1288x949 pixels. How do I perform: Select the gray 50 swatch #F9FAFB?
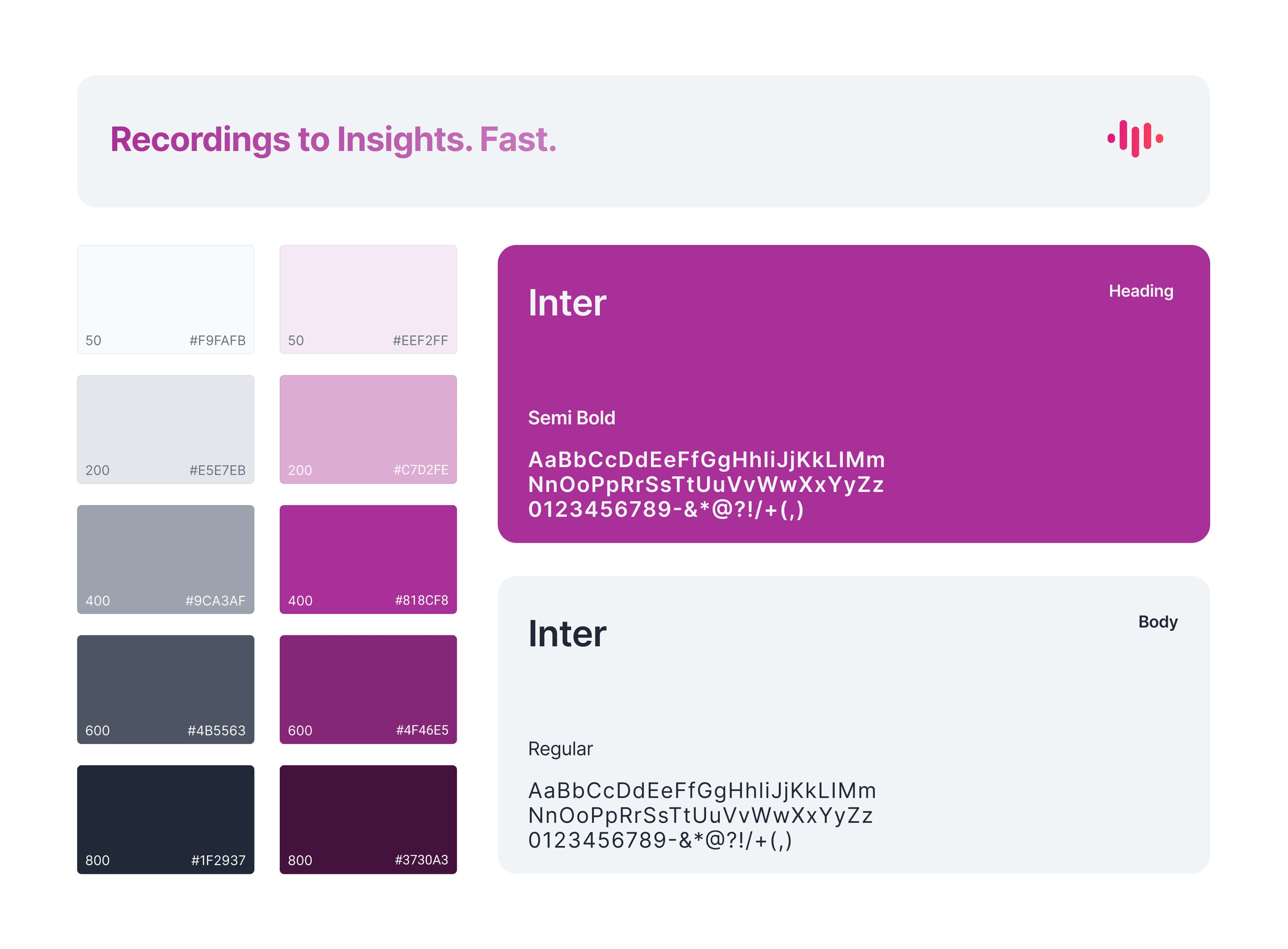[x=165, y=299]
